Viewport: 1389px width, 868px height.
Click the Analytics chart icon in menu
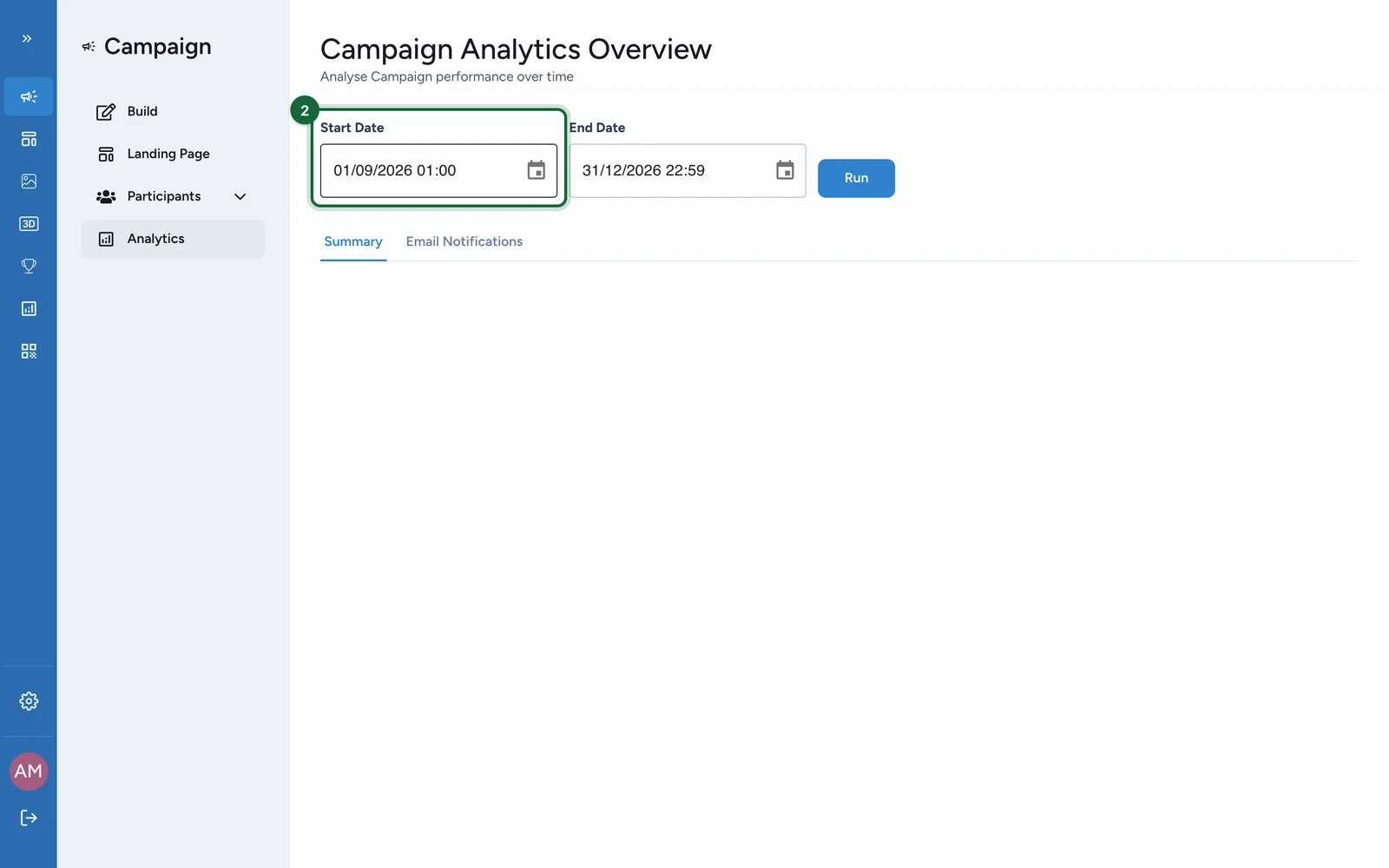point(106,240)
